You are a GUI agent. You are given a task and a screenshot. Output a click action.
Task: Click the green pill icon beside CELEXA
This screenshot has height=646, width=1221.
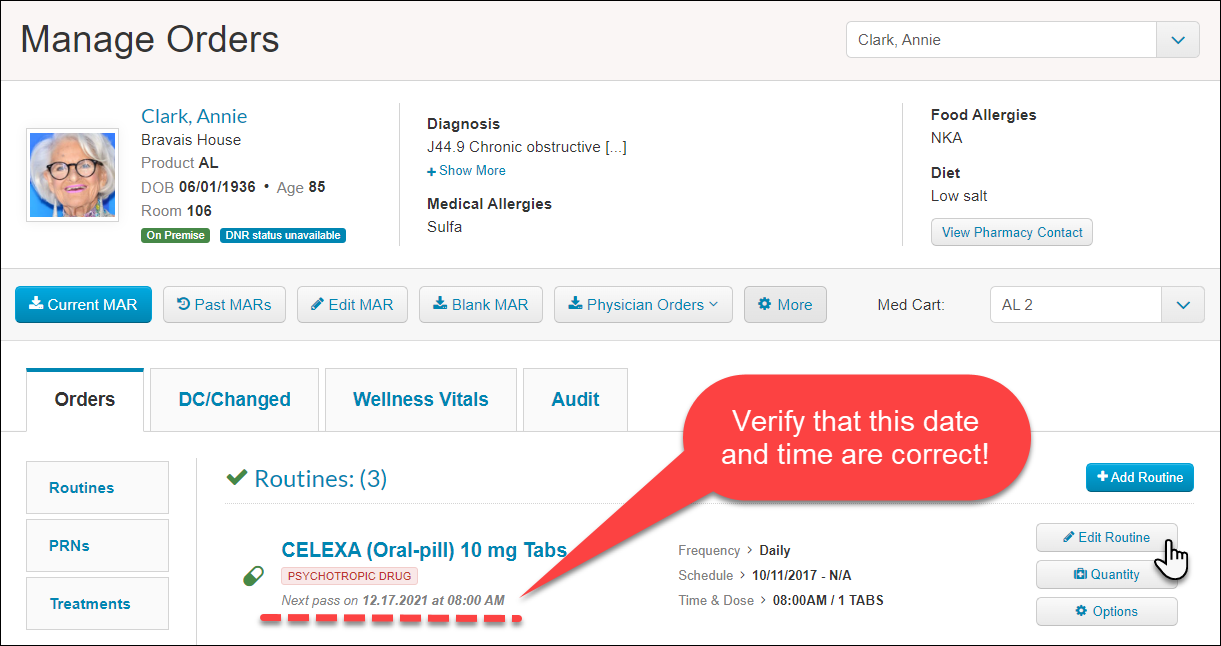(x=253, y=576)
